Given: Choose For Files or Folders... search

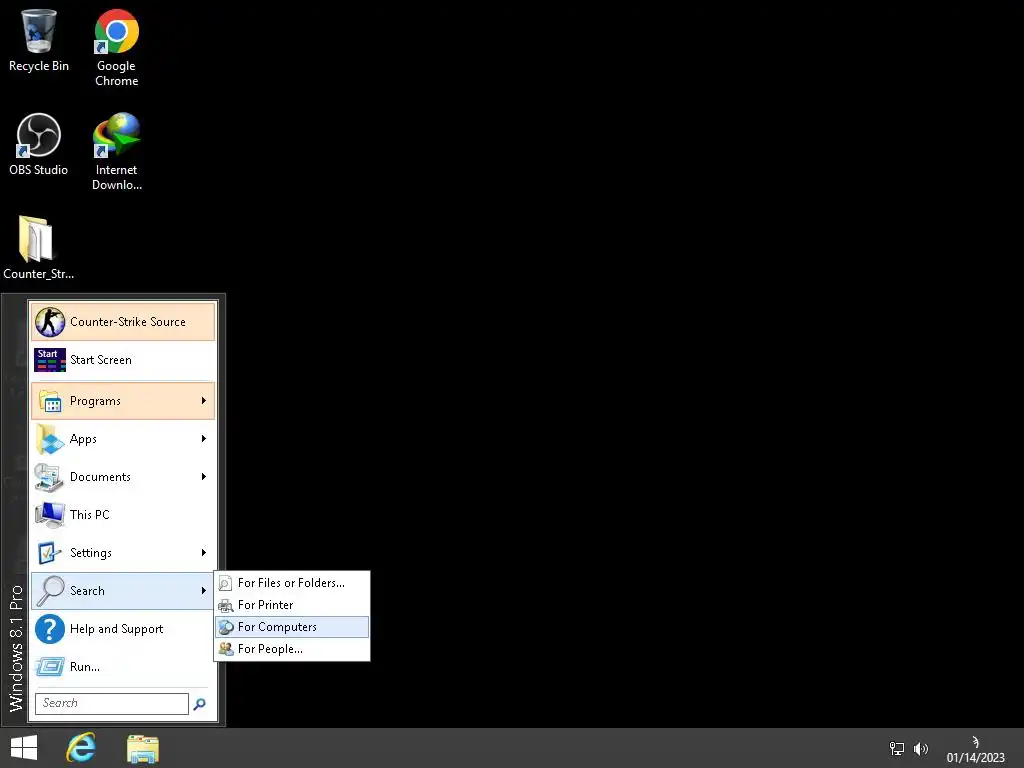Looking at the screenshot, I should tap(292, 583).
